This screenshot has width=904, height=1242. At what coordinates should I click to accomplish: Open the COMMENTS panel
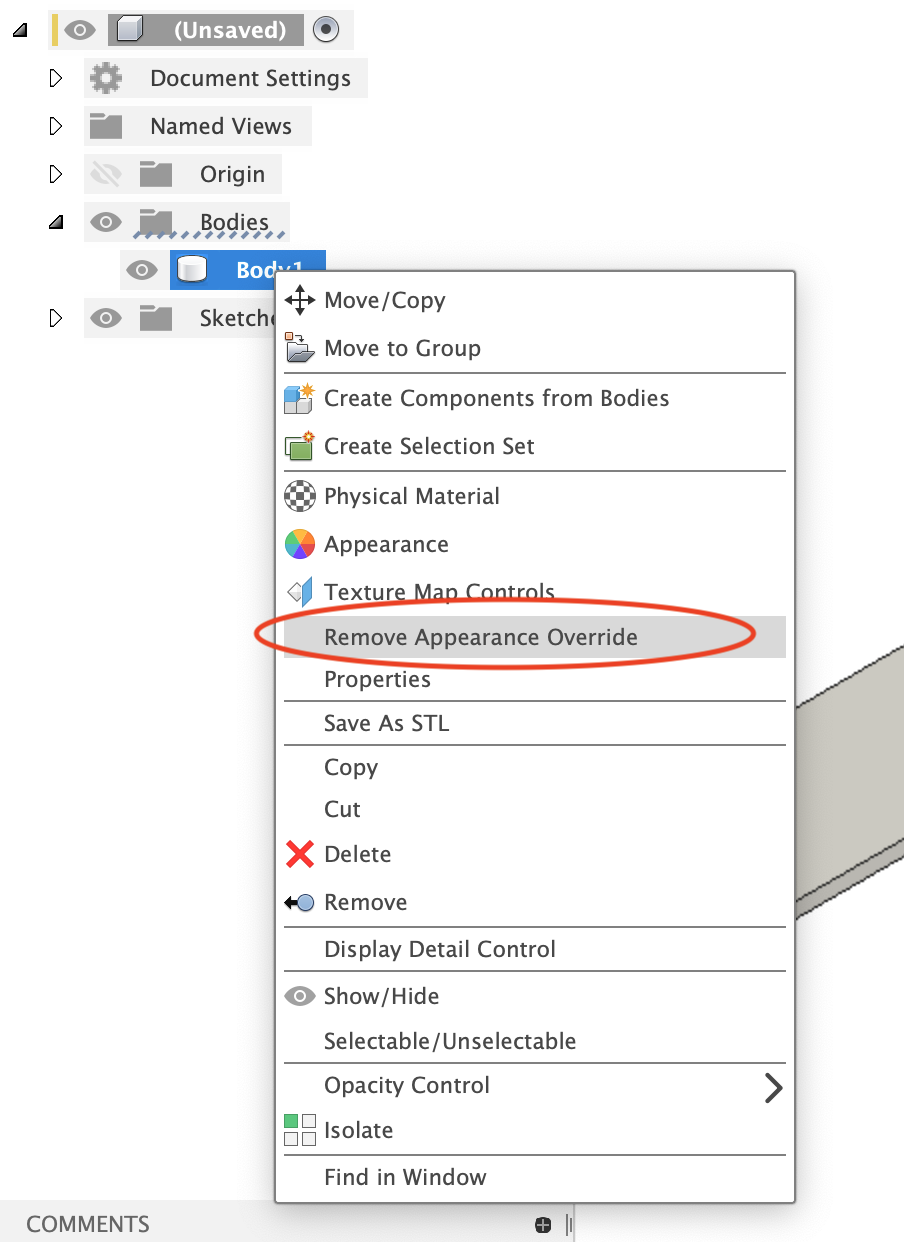coord(89,1223)
